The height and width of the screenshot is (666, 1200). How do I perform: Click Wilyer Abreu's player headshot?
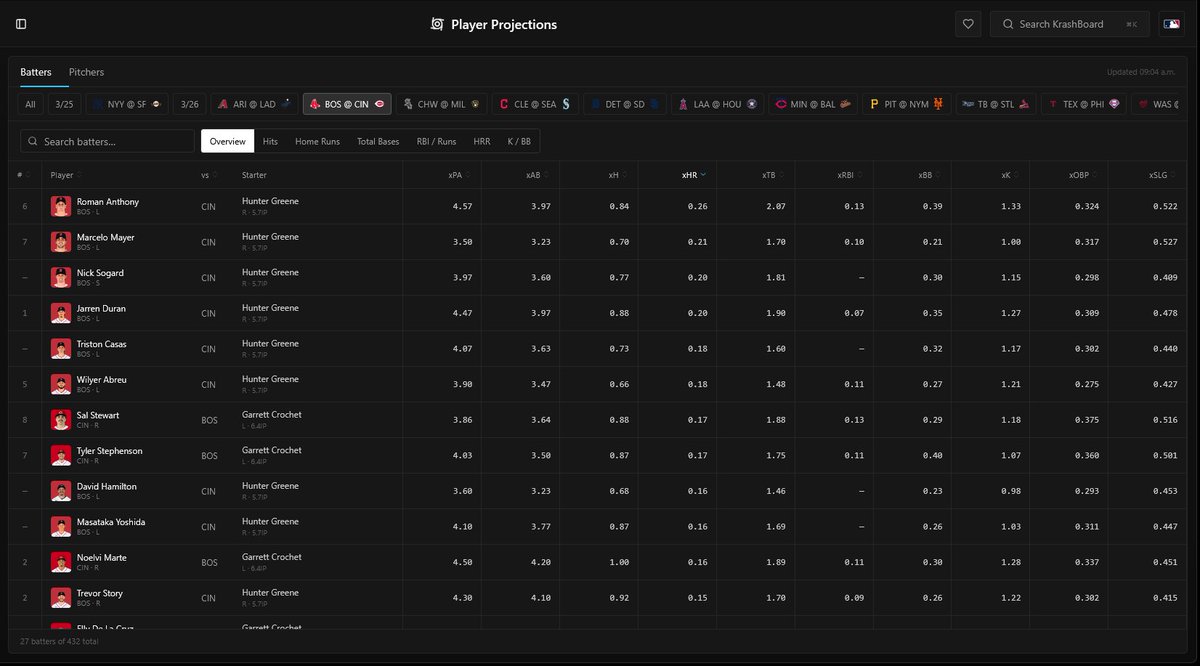(x=61, y=385)
